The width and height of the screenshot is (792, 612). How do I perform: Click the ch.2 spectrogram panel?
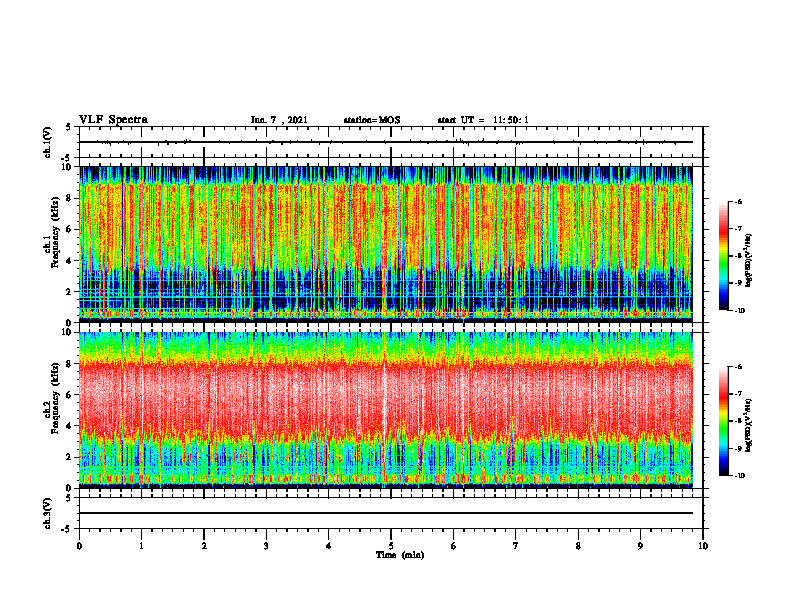point(386,410)
